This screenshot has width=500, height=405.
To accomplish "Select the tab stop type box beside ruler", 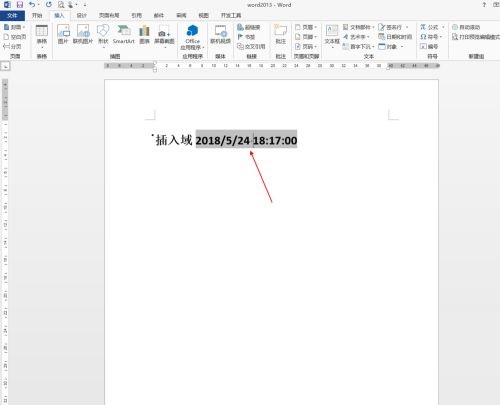I will pos(5,66).
